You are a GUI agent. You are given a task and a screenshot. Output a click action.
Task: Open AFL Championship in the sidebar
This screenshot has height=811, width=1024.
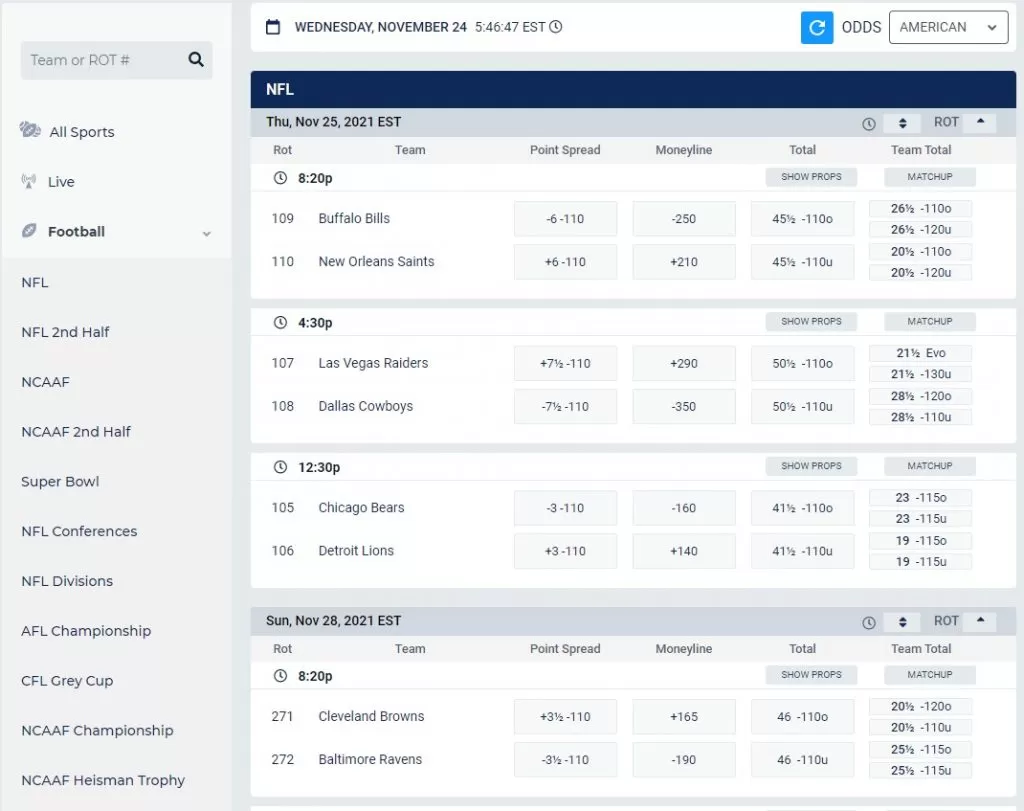click(x=86, y=631)
